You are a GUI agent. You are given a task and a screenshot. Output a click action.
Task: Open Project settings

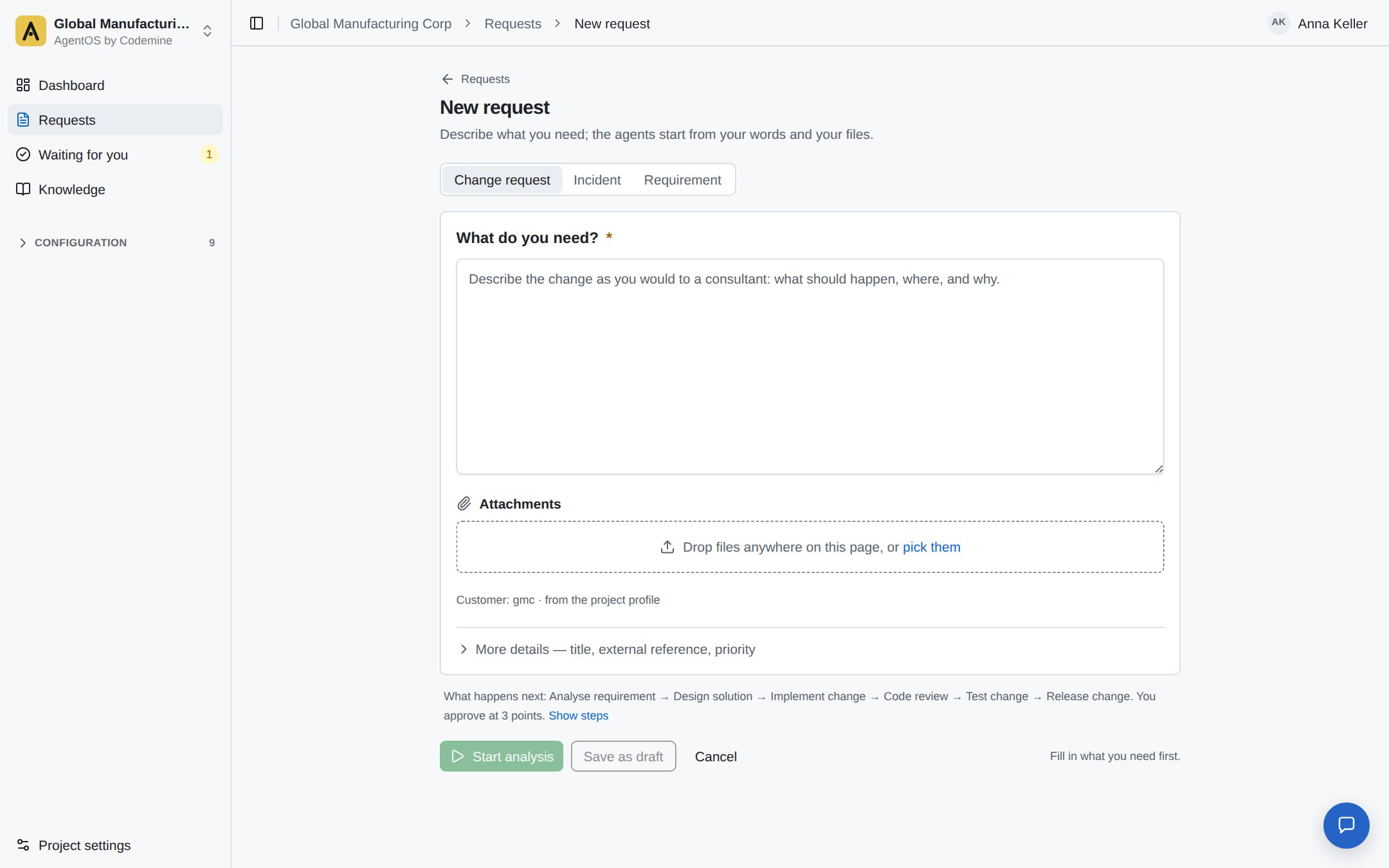115,845
